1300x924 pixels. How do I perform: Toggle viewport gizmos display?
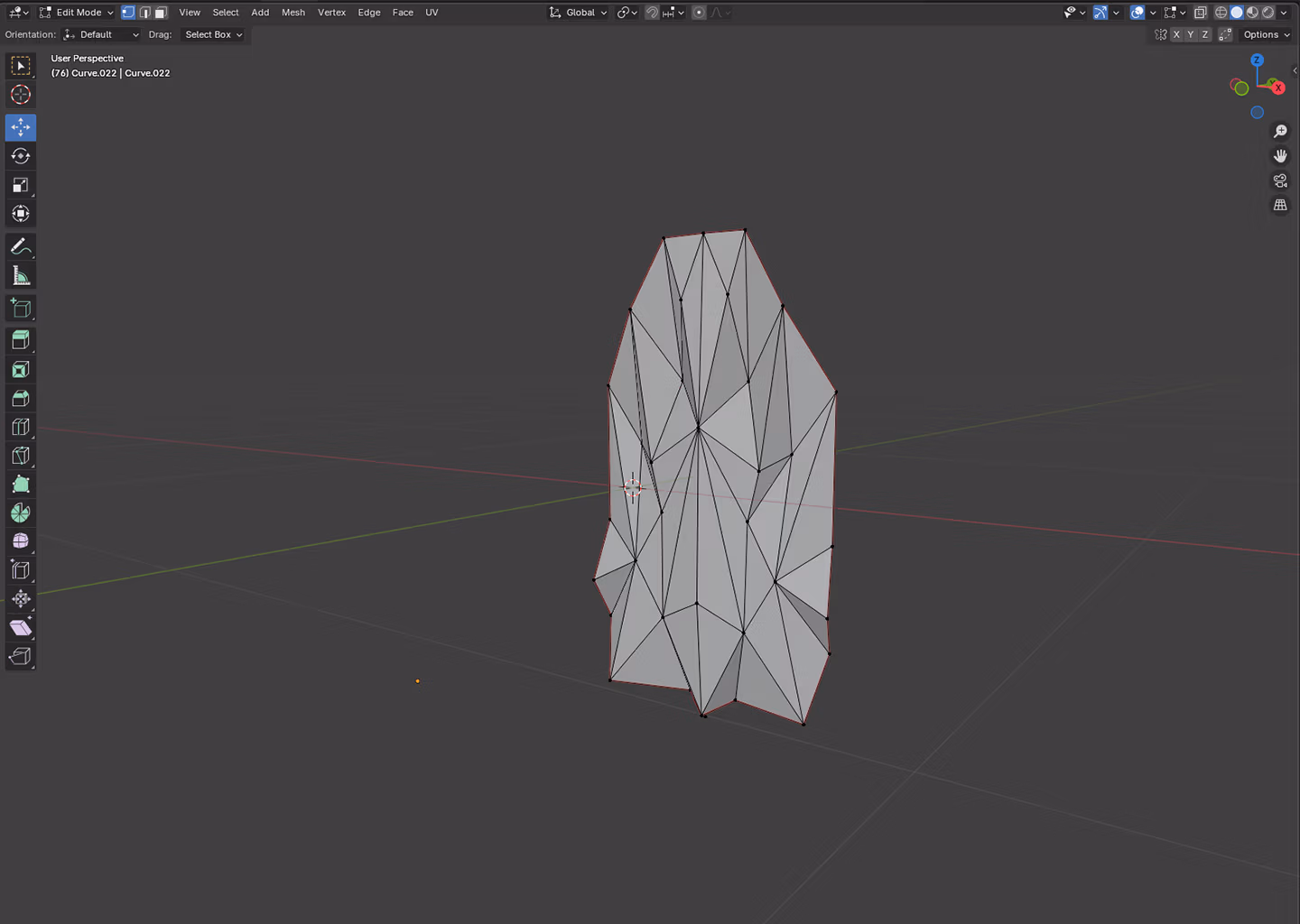click(1100, 13)
